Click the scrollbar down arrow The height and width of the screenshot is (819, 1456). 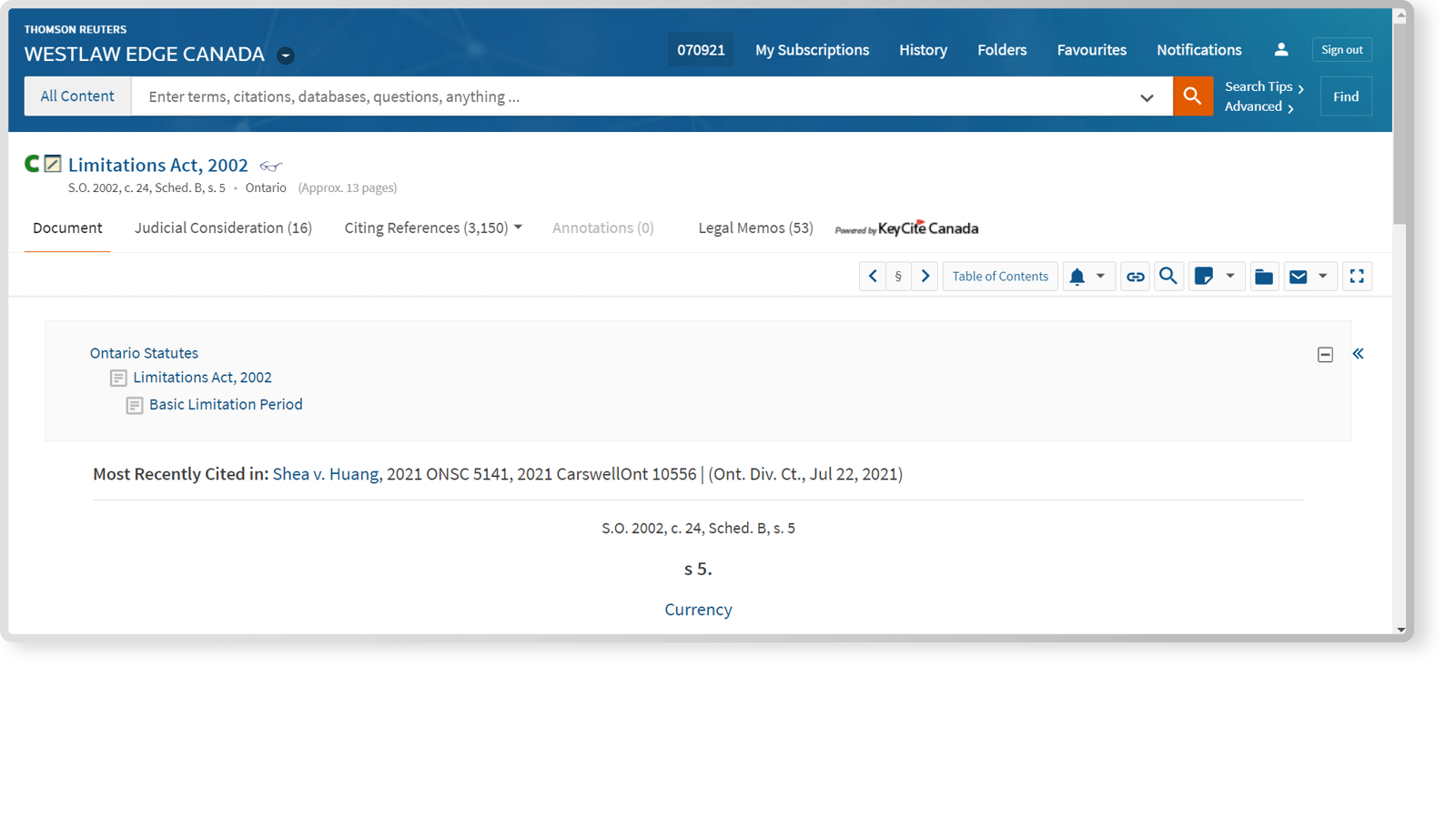pos(1400,629)
